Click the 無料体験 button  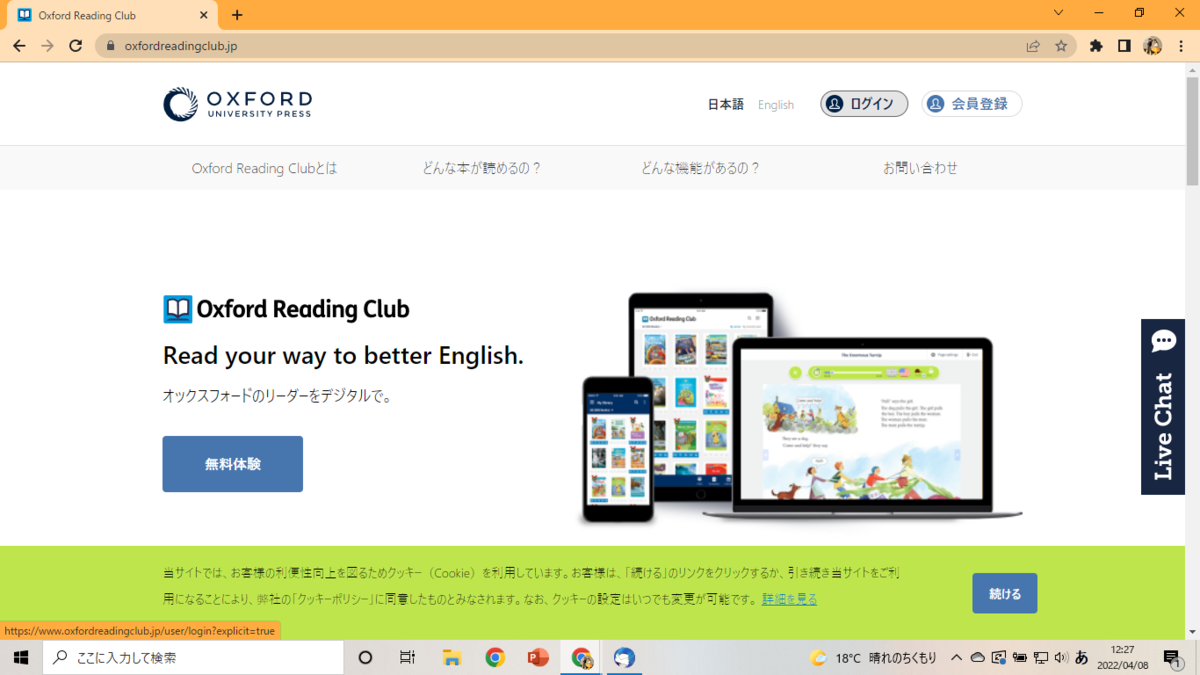point(233,464)
